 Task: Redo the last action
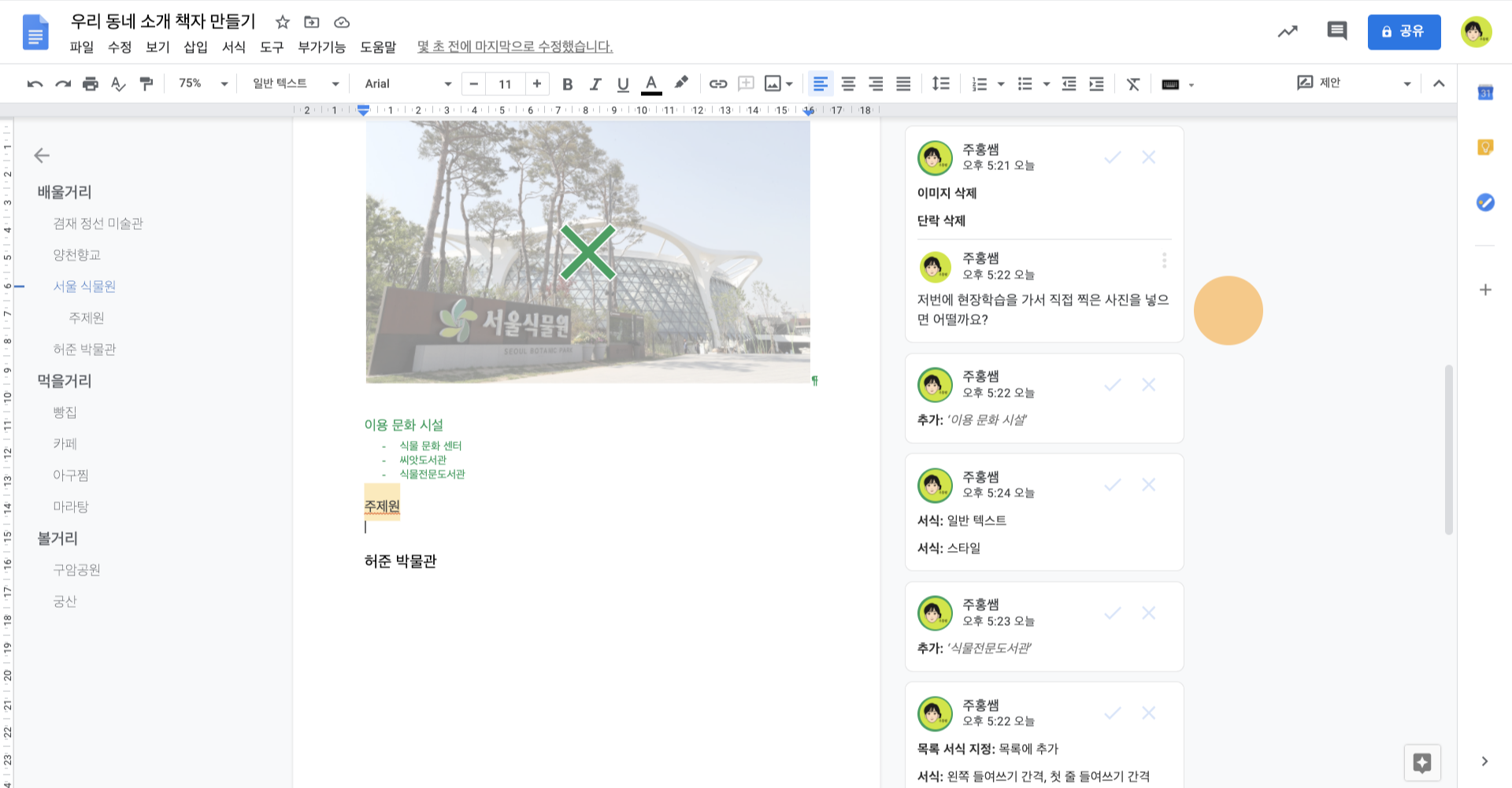[x=63, y=83]
